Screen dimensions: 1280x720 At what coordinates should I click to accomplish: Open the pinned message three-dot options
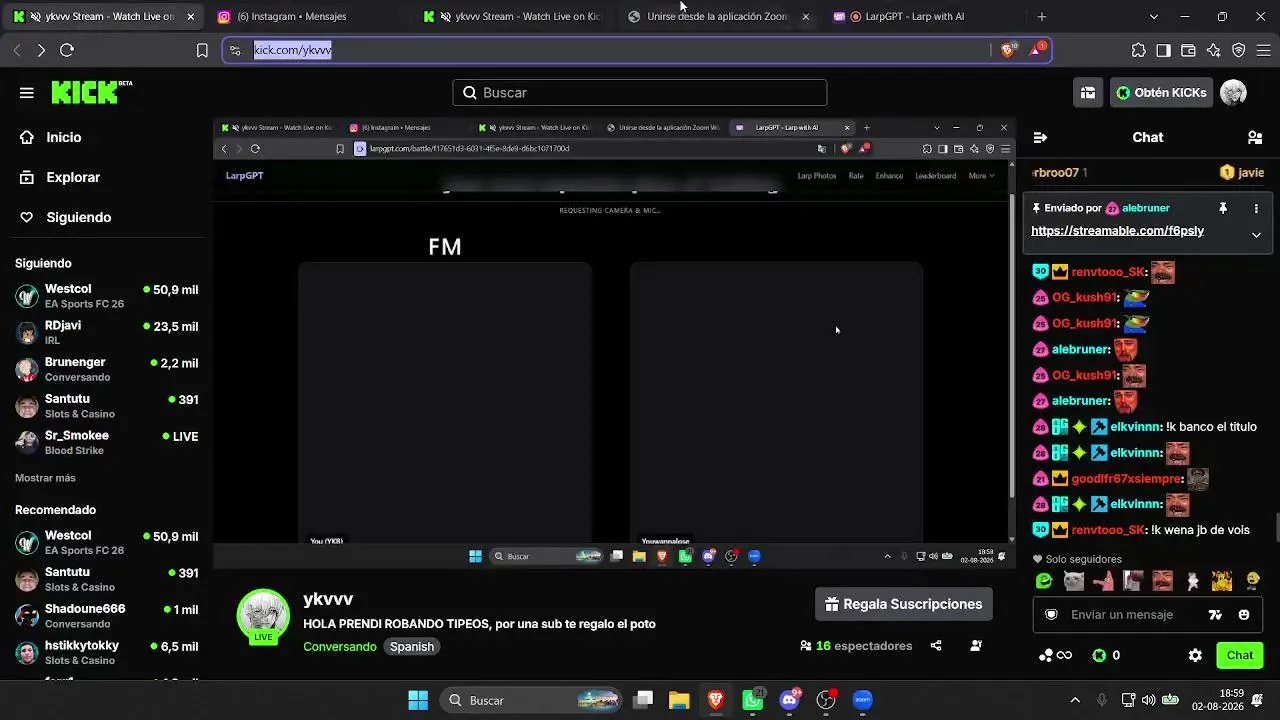tap(1256, 208)
